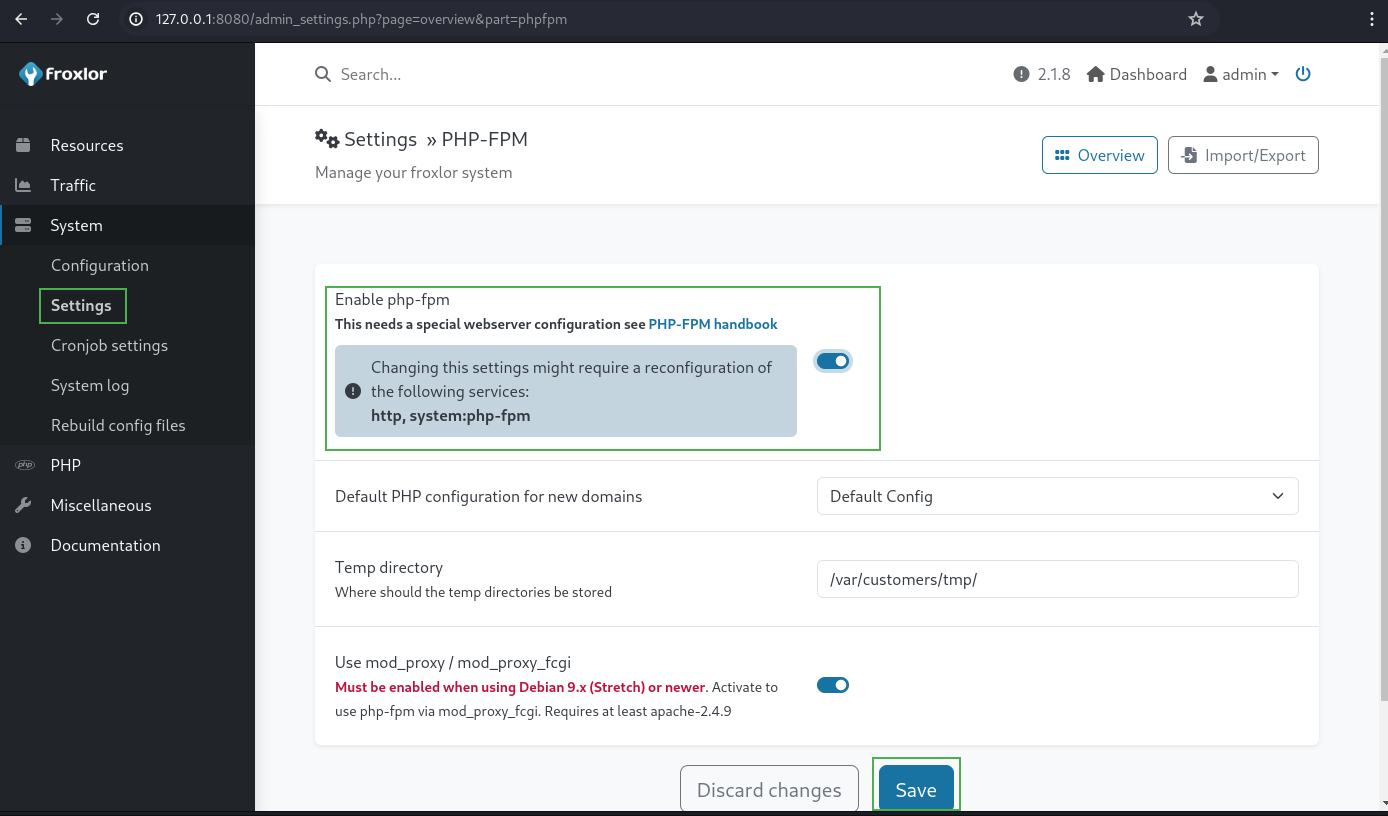Open System log in sidebar
This screenshot has width=1388, height=816.
point(90,385)
